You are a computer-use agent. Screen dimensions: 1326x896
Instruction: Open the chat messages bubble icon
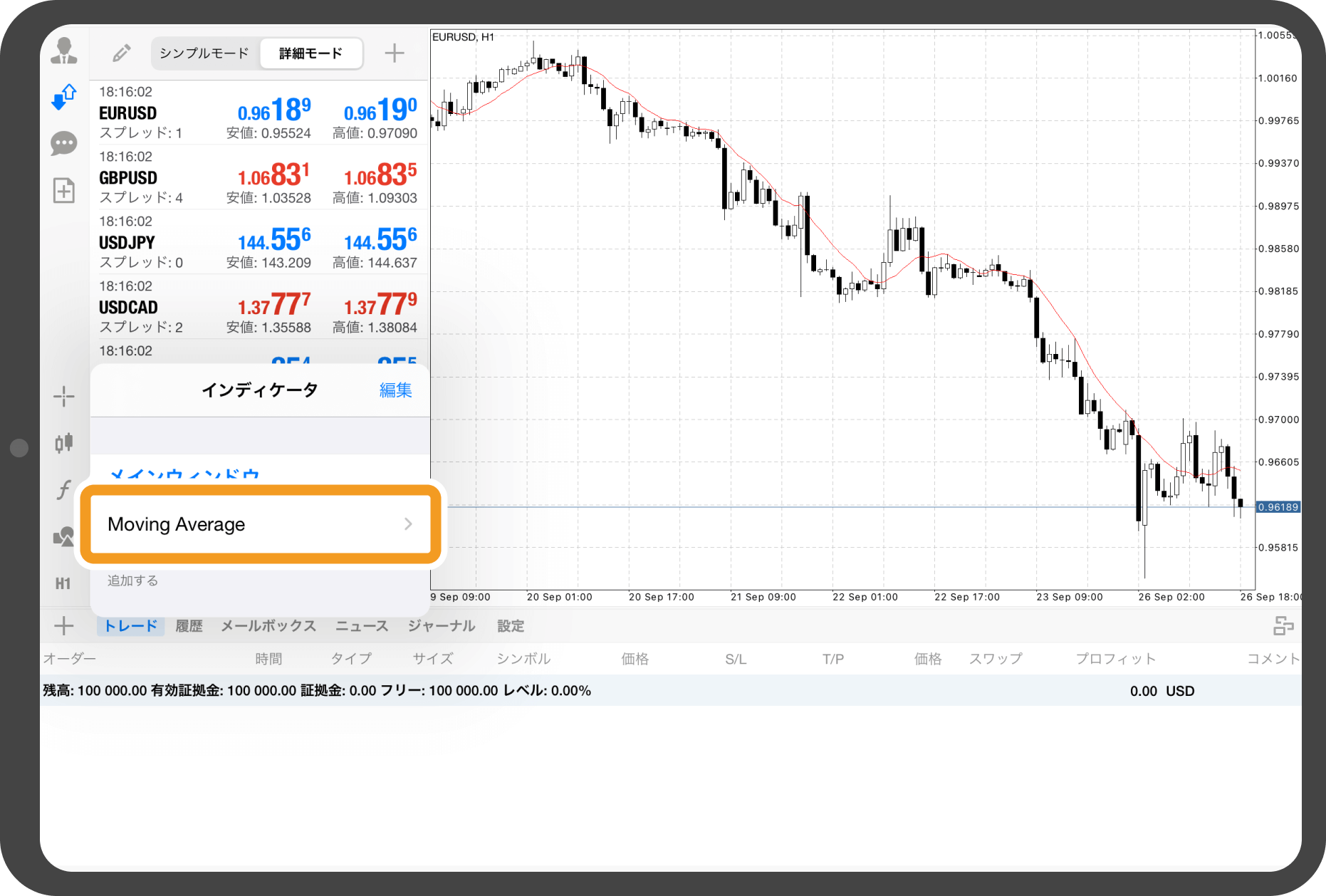(64, 144)
